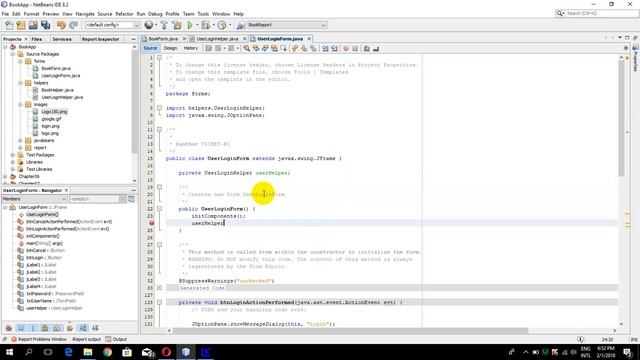Screen dimensions: 640x360
Task: Toggle Highlight Search in editor toolbar
Action: click(x=274, y=49)
